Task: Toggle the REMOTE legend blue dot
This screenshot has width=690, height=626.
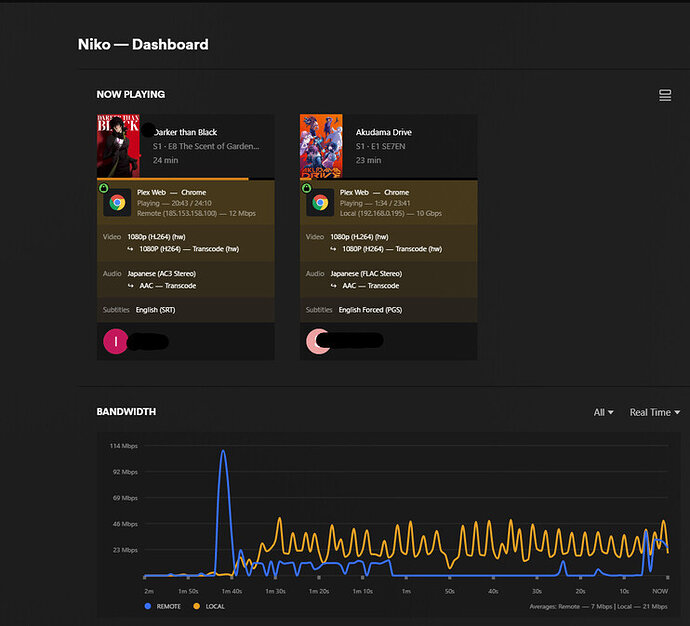Action: (x=148, y=606)
